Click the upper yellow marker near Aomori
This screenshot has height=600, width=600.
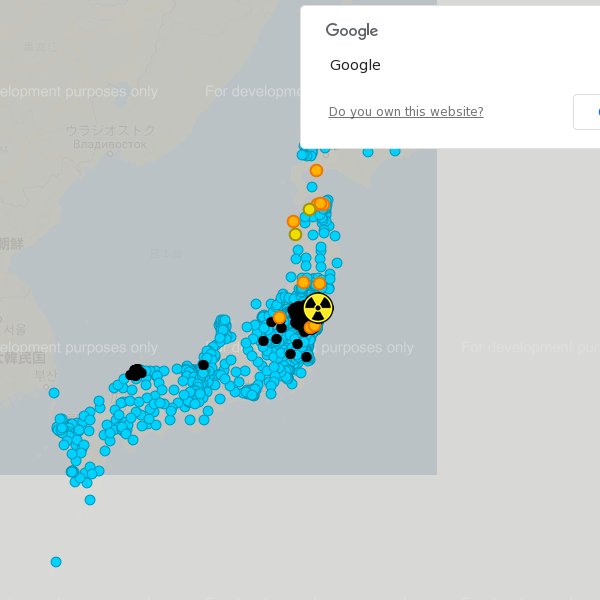click(x=309, y=209)
